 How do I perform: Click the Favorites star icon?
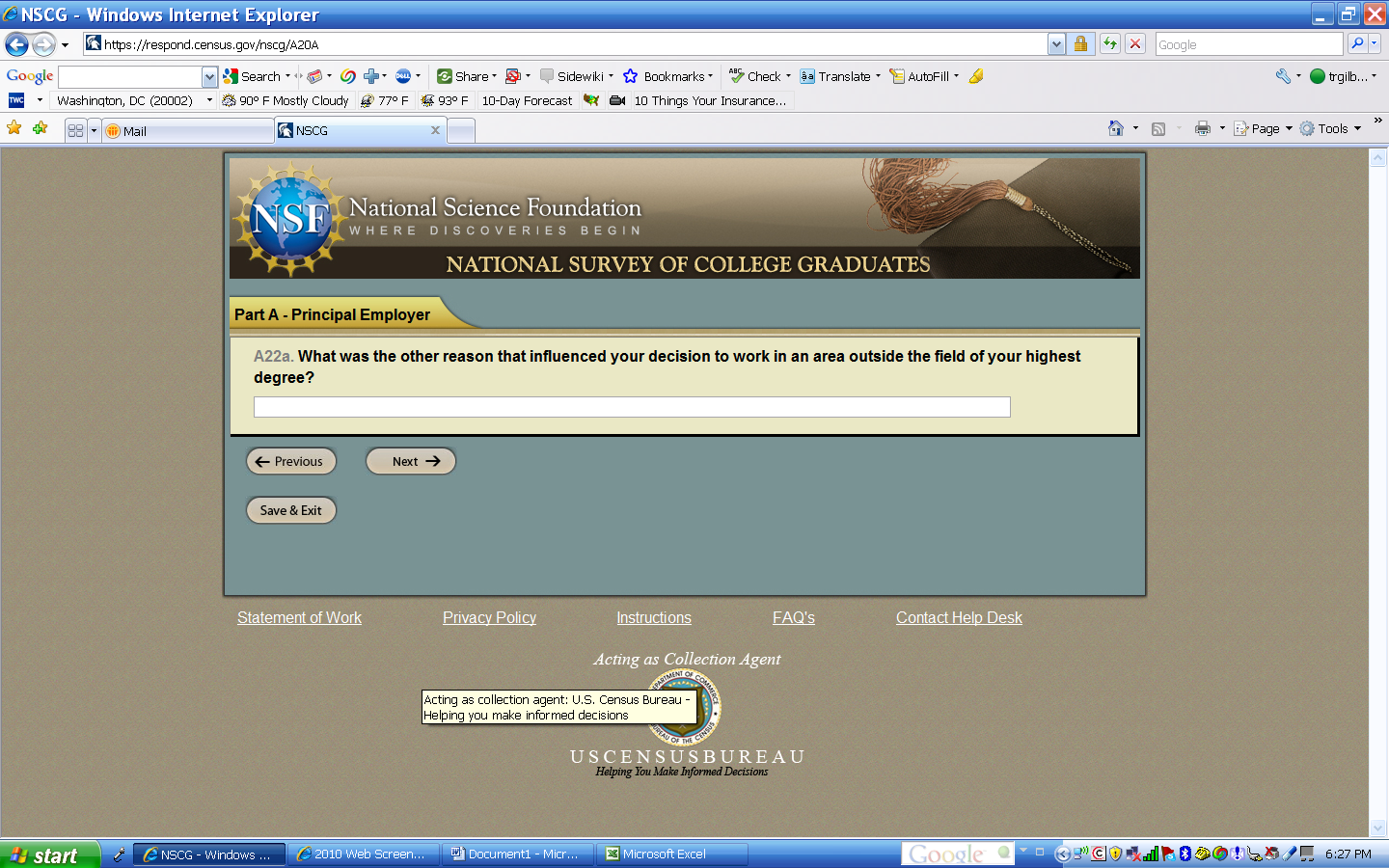click(x=14, y=128)
